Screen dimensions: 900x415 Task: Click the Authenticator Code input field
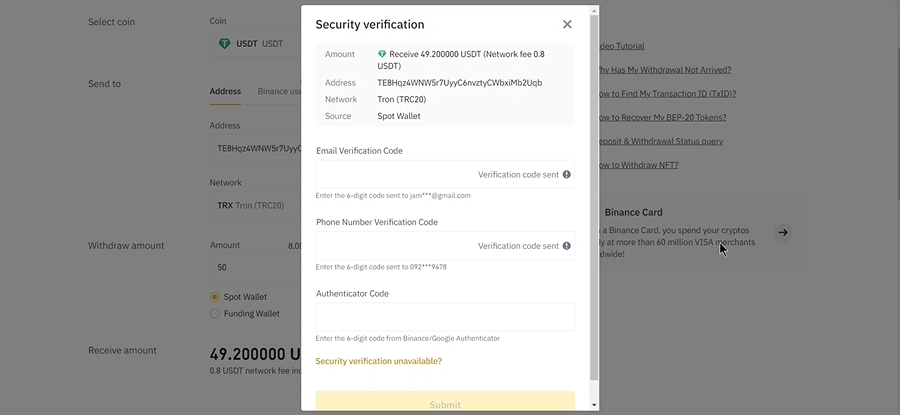pos(445,317)
